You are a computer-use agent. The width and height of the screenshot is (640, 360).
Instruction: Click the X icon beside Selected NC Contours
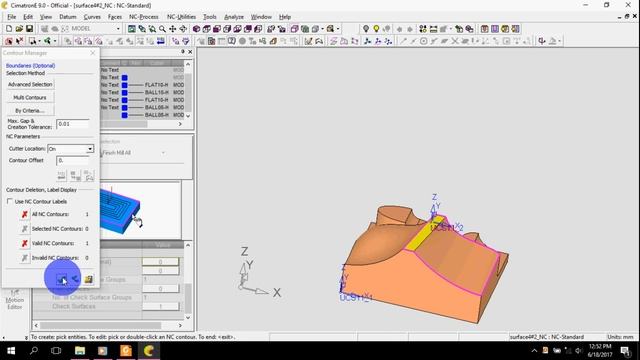pos(24,229)
